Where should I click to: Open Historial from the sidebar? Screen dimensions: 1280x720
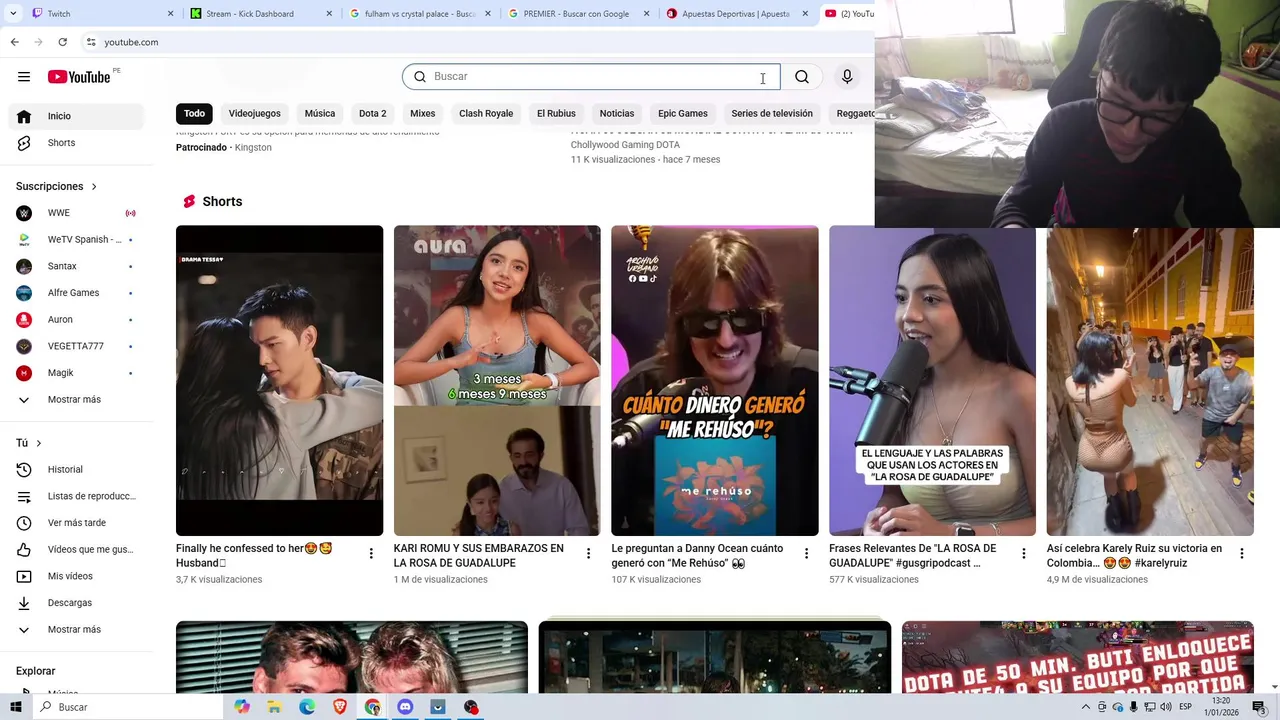point(76,470)
